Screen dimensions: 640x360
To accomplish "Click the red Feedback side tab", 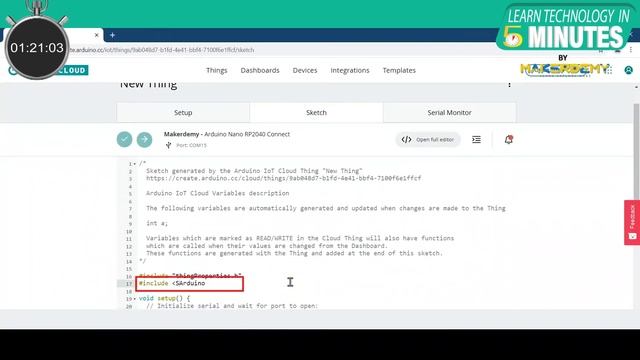I will pos(632,222).
